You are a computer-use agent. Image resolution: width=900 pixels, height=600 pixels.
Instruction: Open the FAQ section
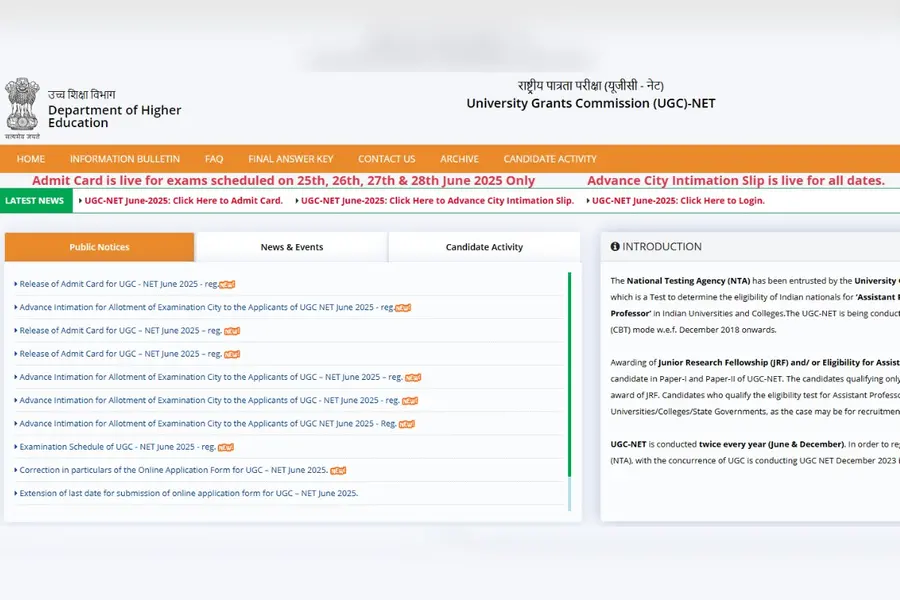point(213,158)
